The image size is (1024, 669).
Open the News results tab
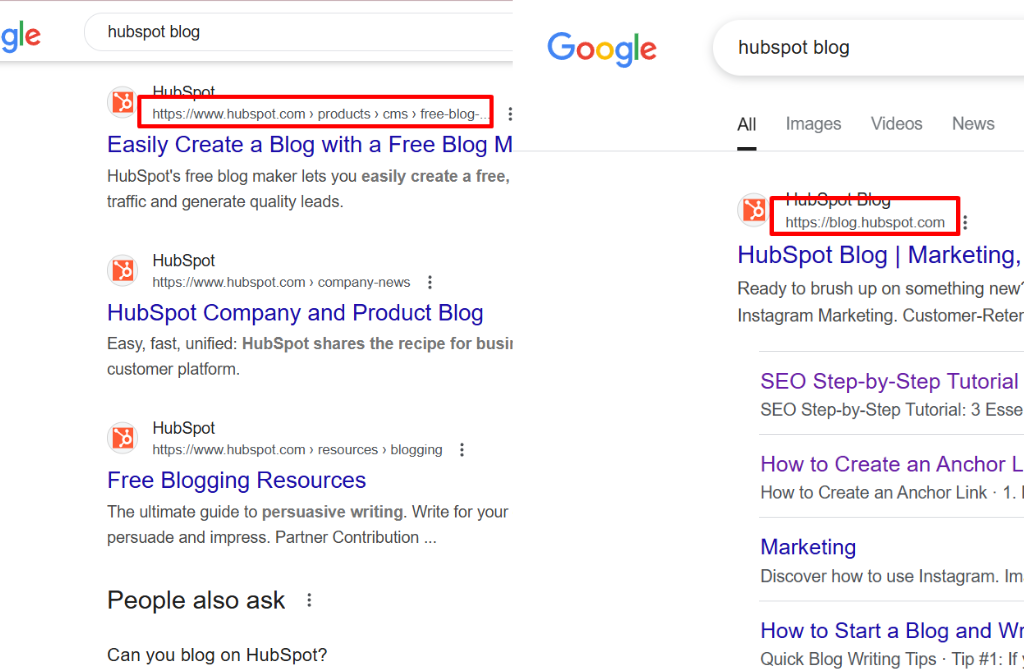(x=973, y=124)
